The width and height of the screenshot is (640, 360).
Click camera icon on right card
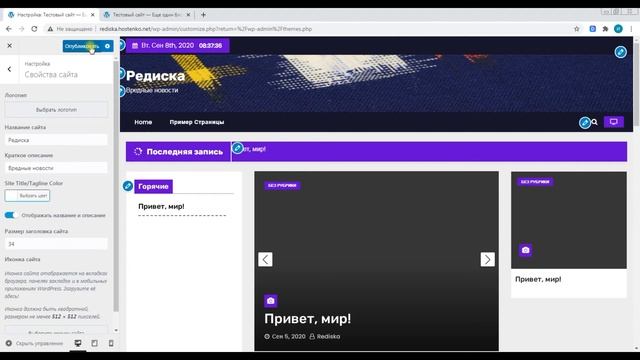coord(525,250)
